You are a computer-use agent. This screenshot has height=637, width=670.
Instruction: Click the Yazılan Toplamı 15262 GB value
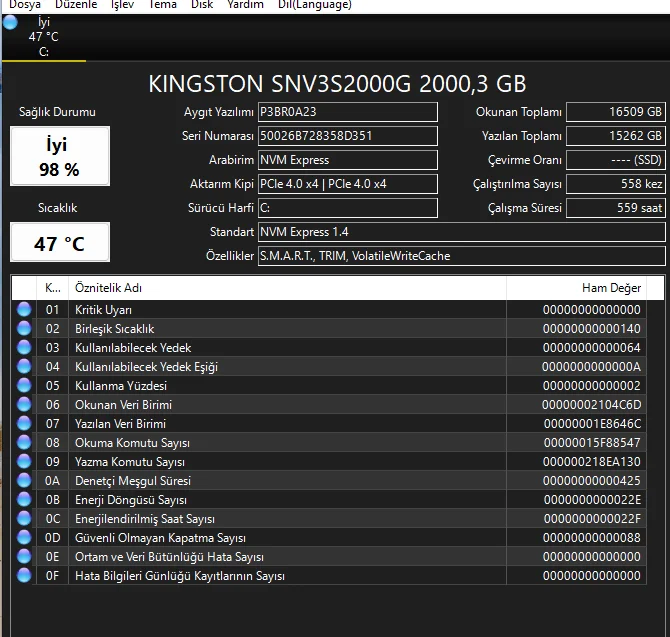(x=616, y=136)
